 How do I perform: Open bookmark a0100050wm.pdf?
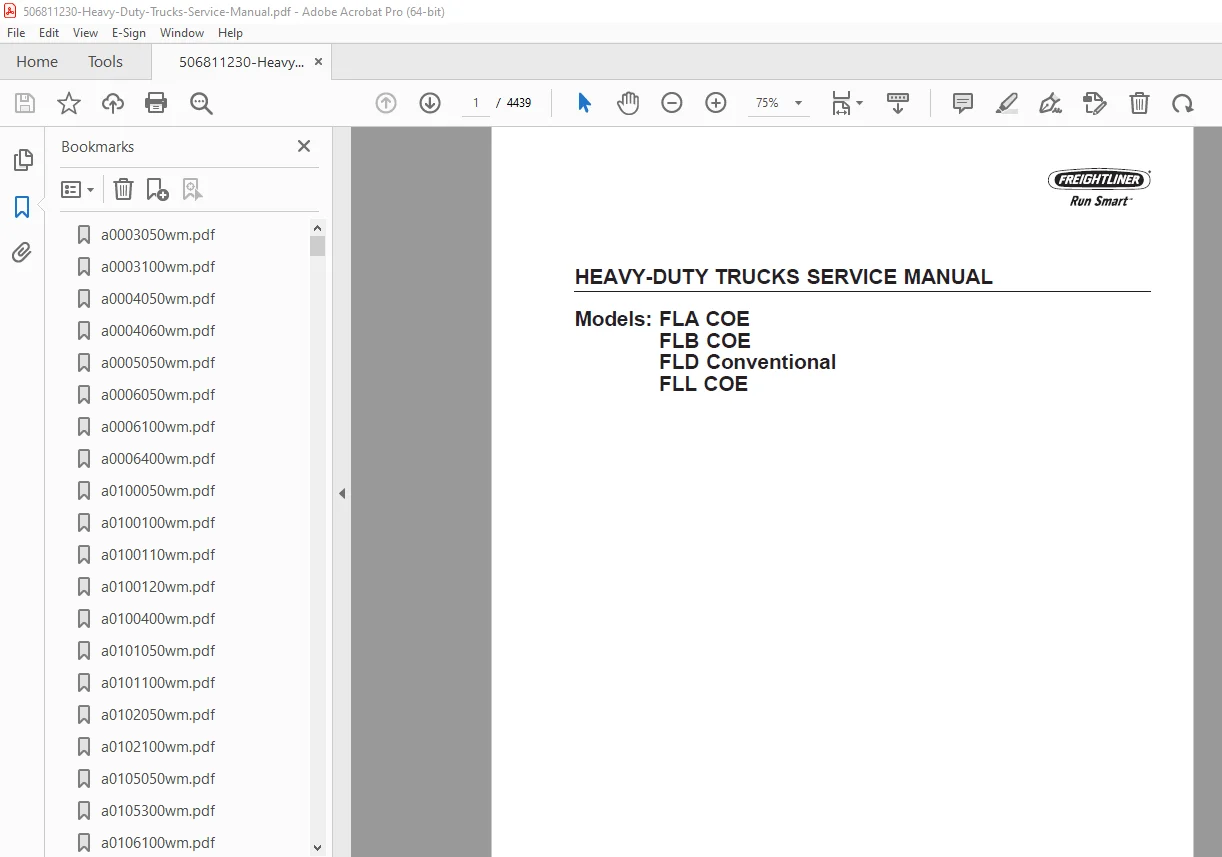coord(158,491)
